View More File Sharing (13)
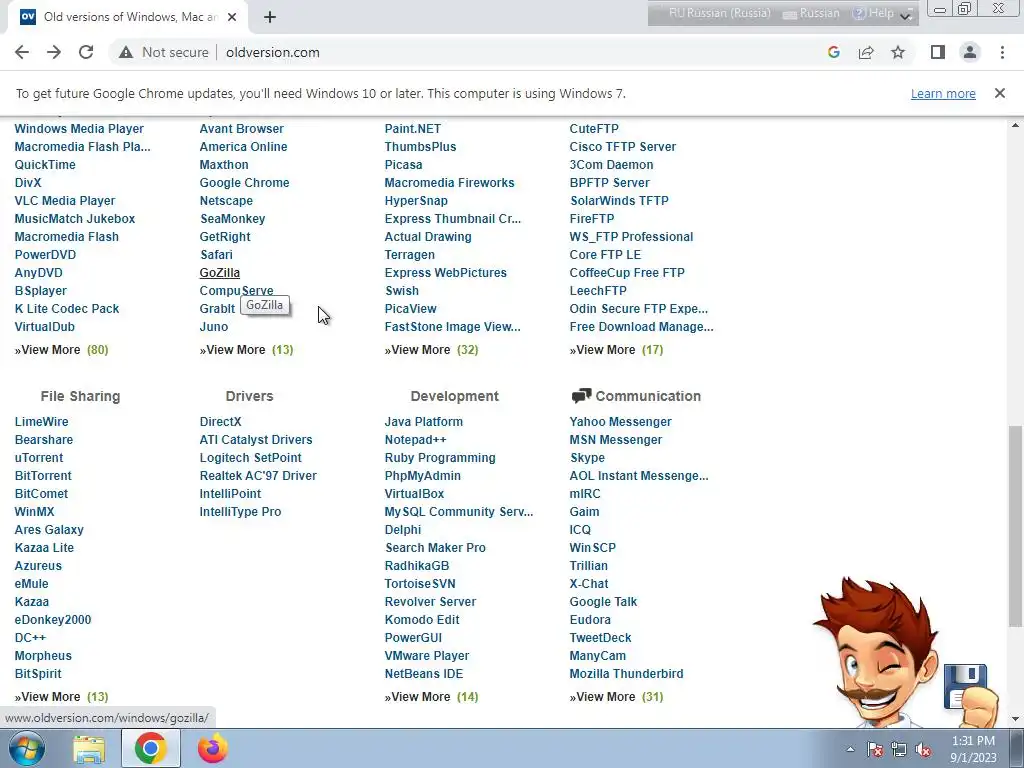The width and height of the screenshot is (1024, 768). click(61, 697)
